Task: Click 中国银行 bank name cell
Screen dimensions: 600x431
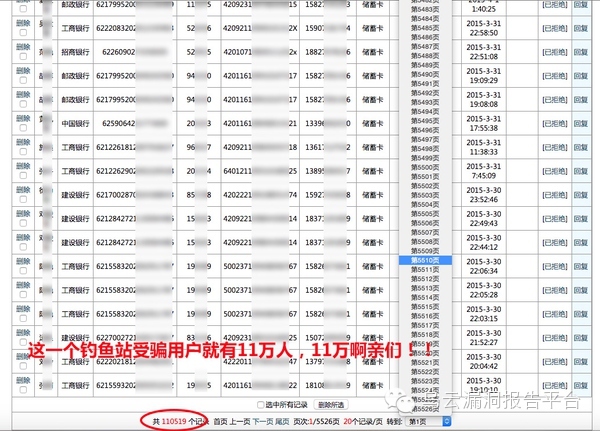Action: tap(75, 123)
